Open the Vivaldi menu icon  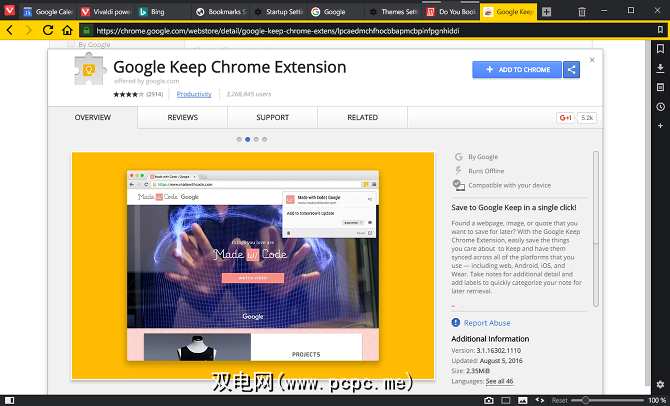9,10
